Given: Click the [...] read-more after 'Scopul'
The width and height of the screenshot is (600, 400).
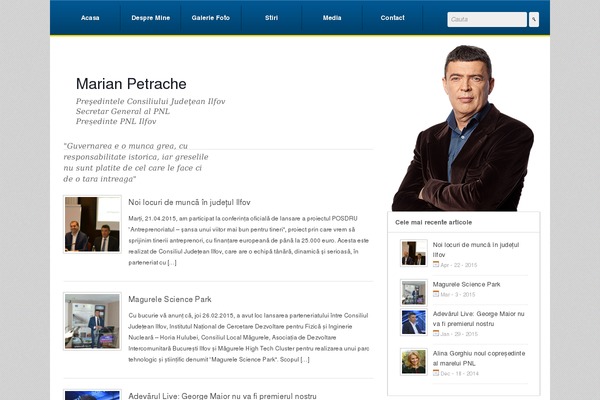Looking at the screenshot, I should (305, 359).
